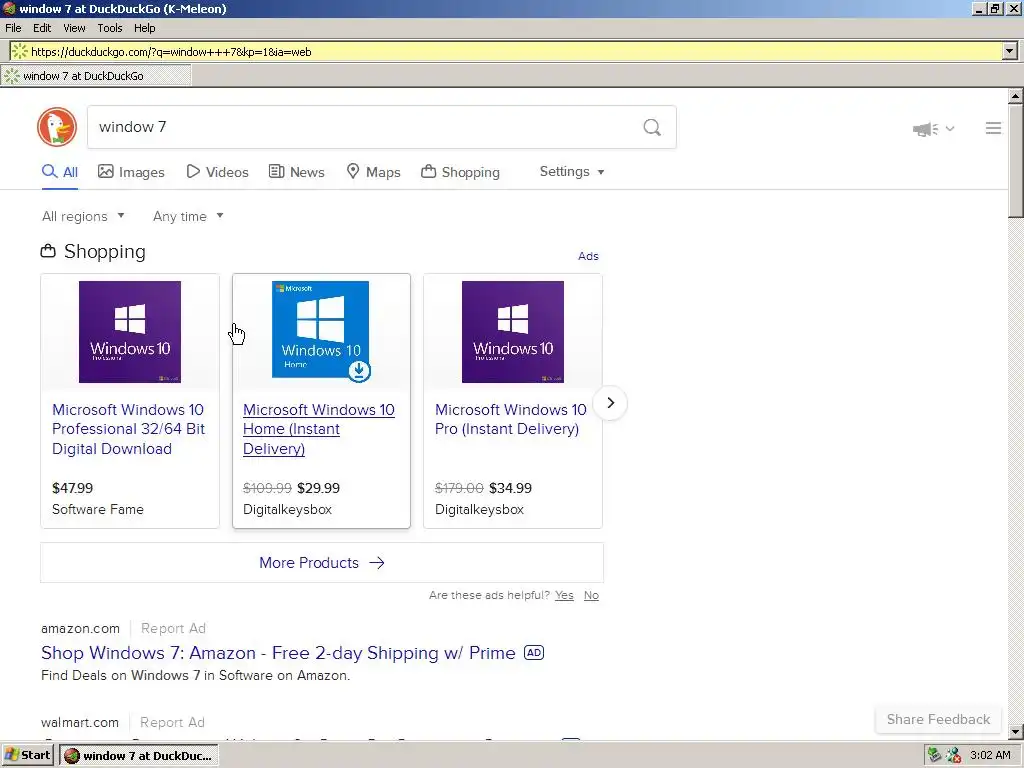Switch to the Shopping search tab
This screenshot has width=1024, height=768.
tap(460, 172)
